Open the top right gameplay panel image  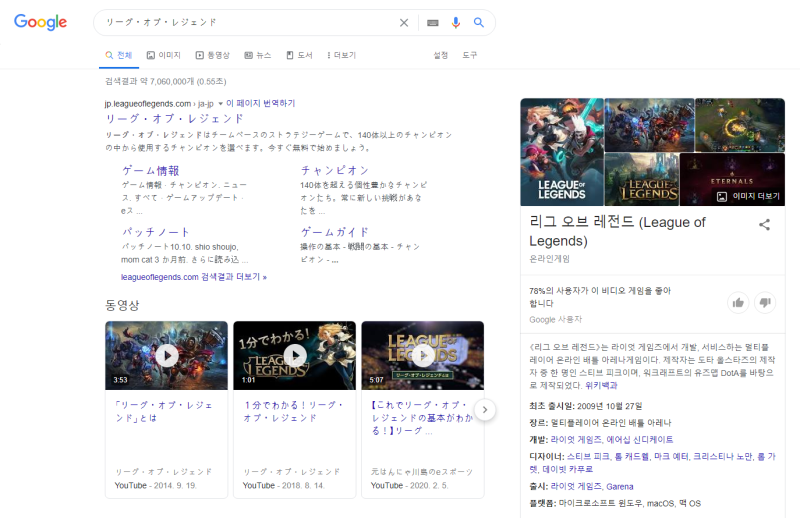(x=740, y=125)
